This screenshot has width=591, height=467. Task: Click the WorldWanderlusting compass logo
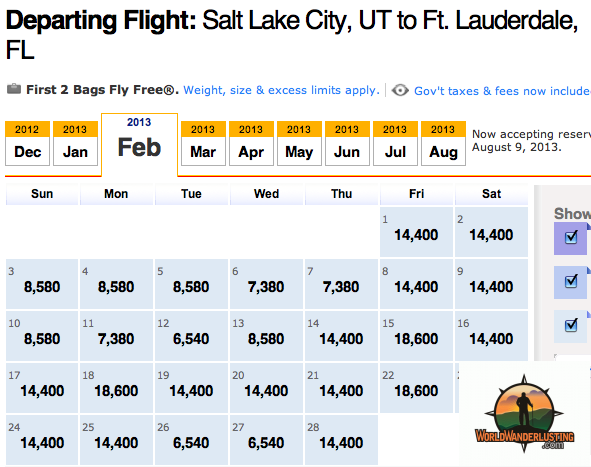point(524,414)
